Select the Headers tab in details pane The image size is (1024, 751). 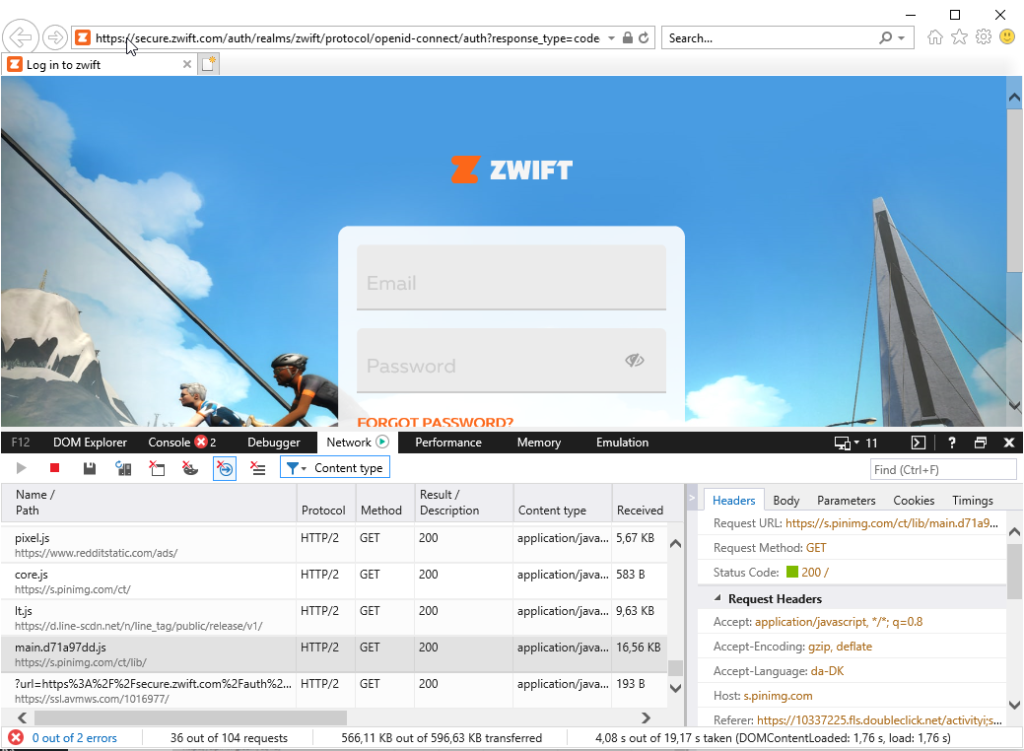coord(734,500)
